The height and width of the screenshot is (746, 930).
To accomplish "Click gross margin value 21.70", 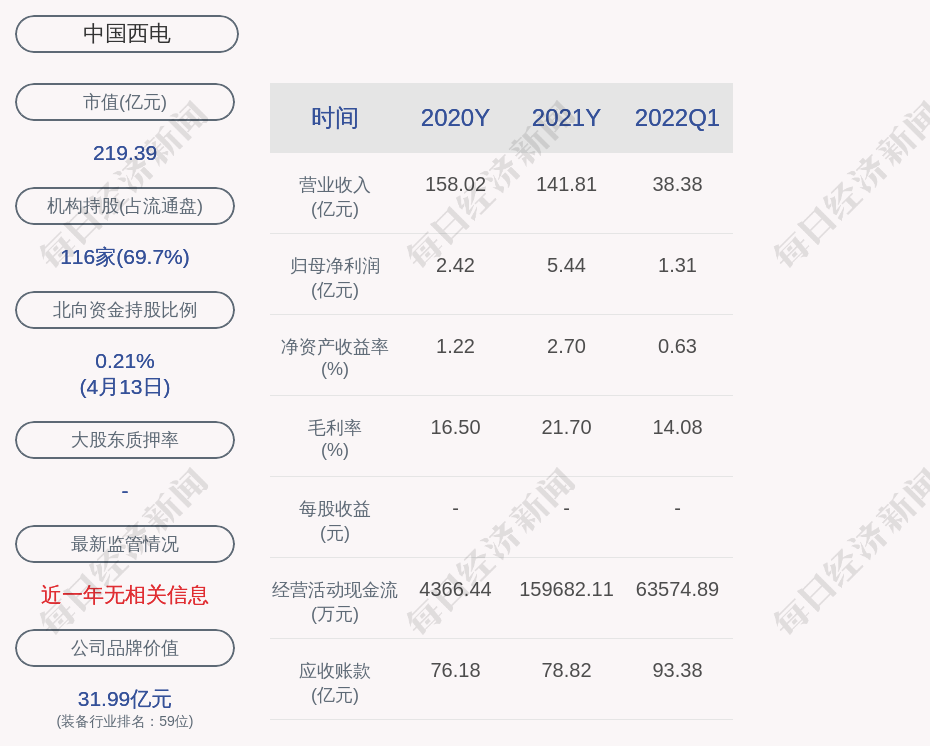I will pos(566,428).
